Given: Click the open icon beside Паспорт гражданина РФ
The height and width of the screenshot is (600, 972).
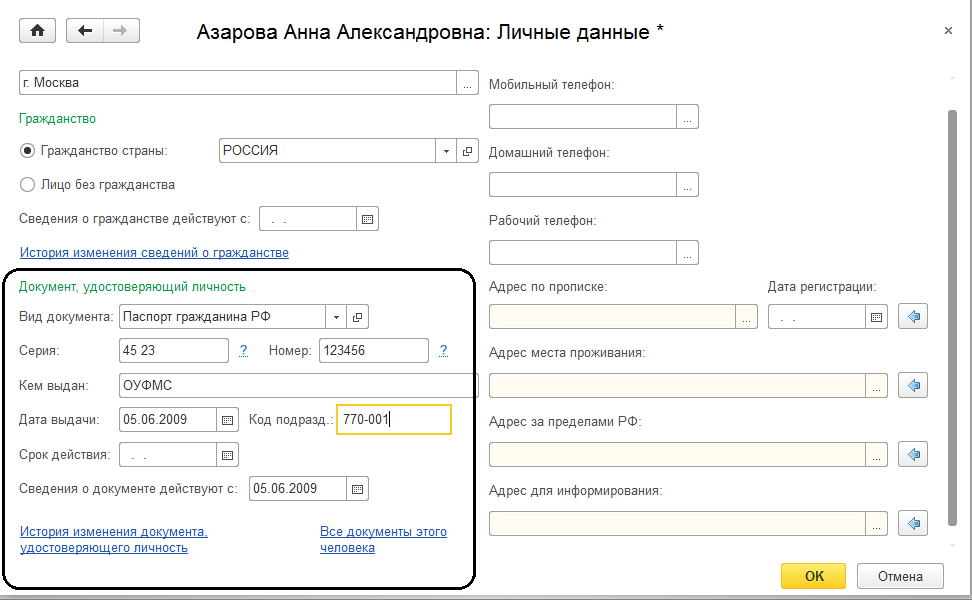Looking at the screenshot, I should [x=357, y=317].
